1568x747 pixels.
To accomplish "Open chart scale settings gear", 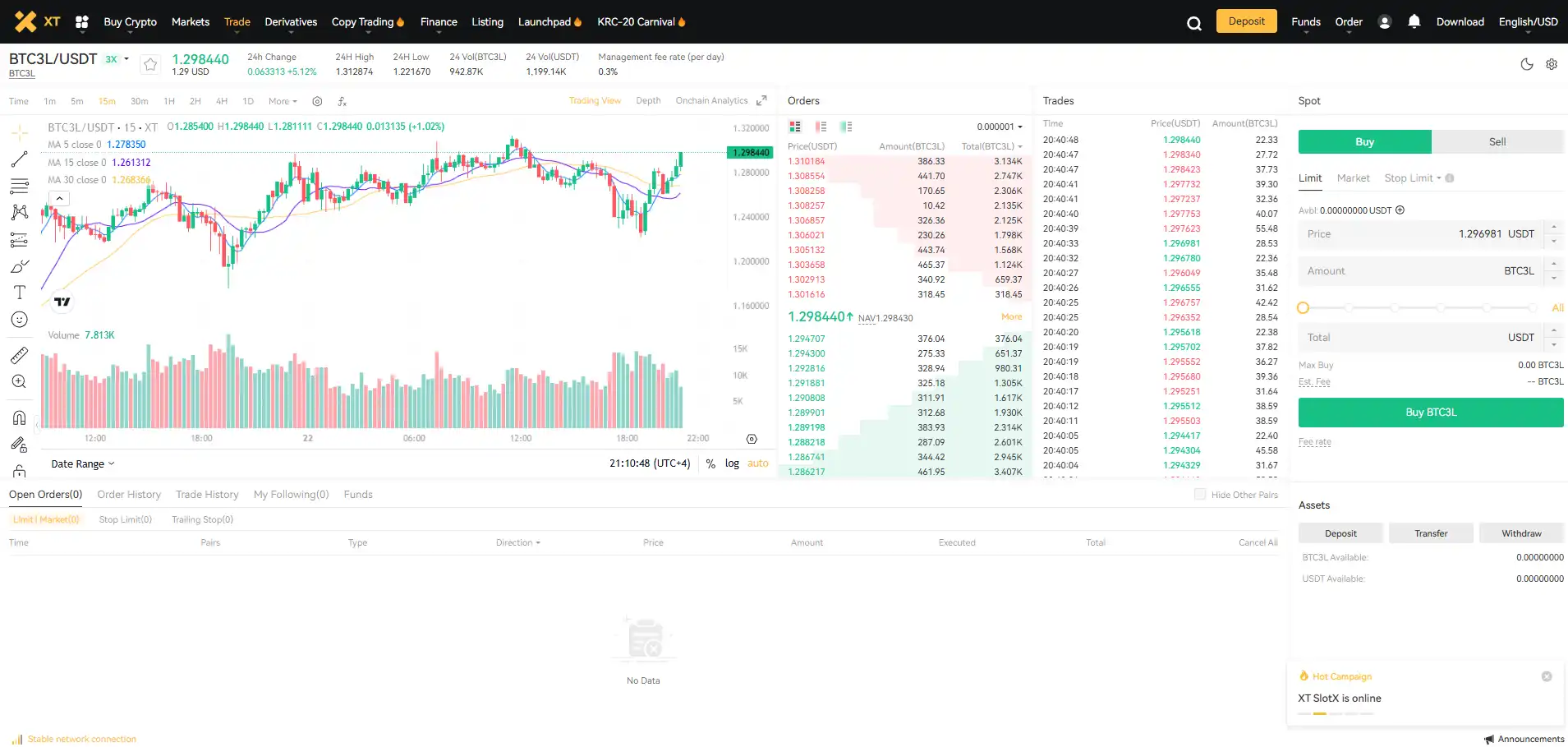I will tap(752, 439).
